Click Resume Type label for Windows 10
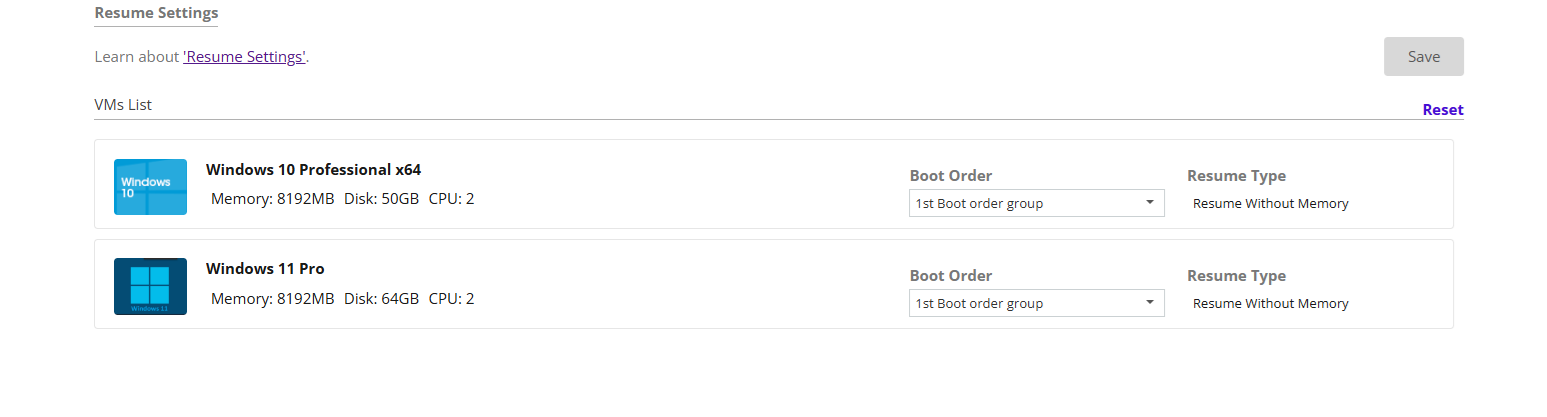Image resolution: width=1547 pixels, height=417 pixels. pos(1236,176)
